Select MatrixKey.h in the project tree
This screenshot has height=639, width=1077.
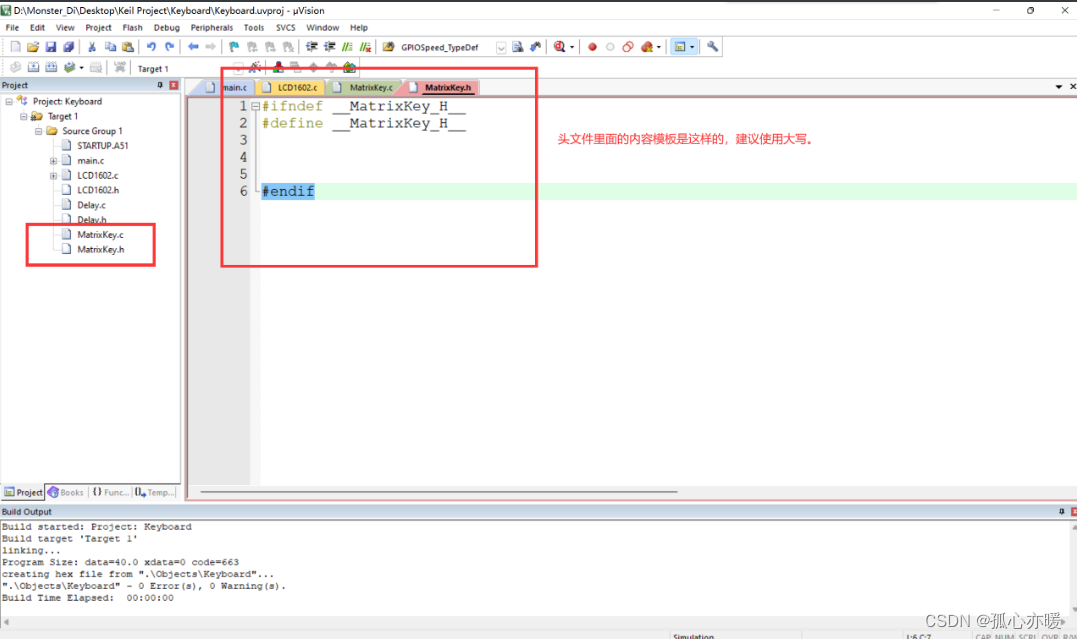(100, 250)
